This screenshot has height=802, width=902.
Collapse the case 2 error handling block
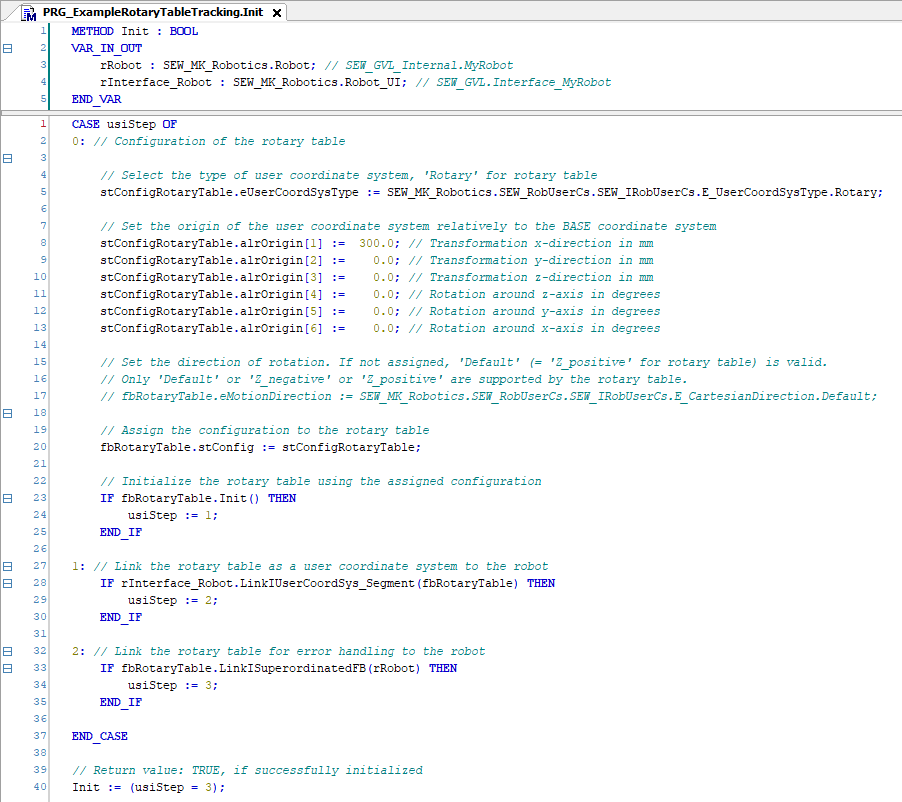coord(8,651)
